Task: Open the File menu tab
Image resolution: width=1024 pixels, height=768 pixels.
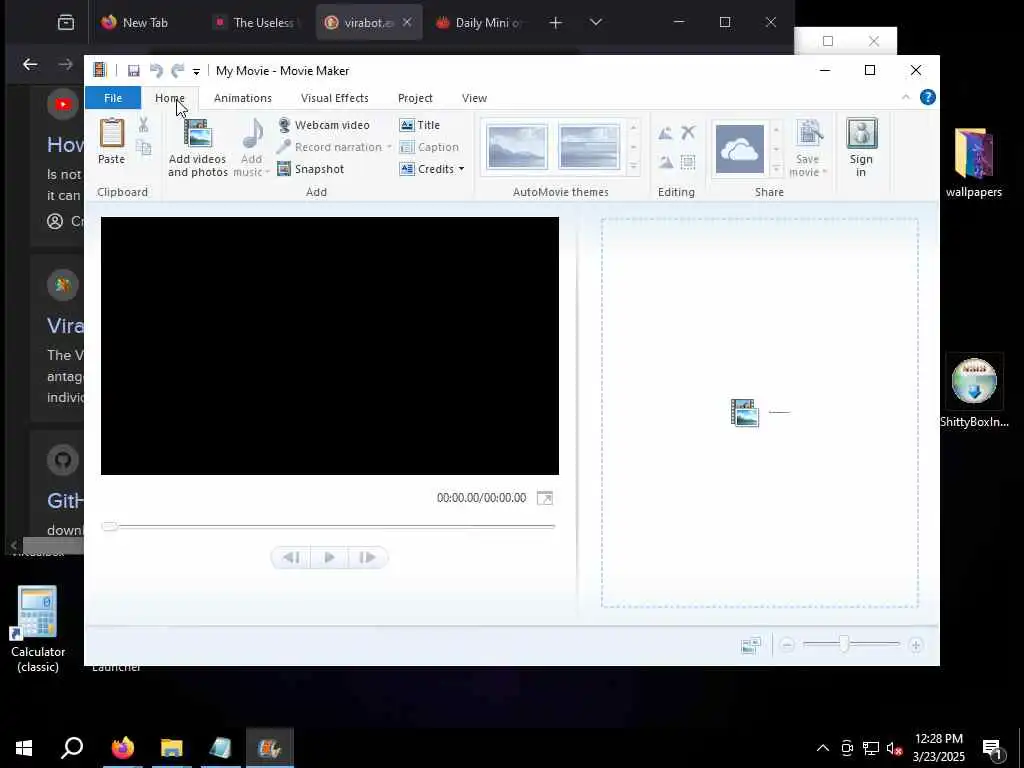Action: tap(113, 98)
